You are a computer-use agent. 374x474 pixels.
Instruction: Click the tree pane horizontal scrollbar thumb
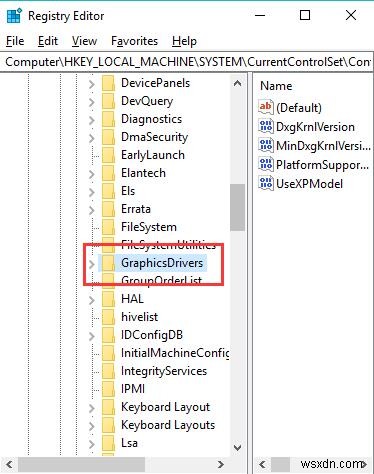click(81, 464)
